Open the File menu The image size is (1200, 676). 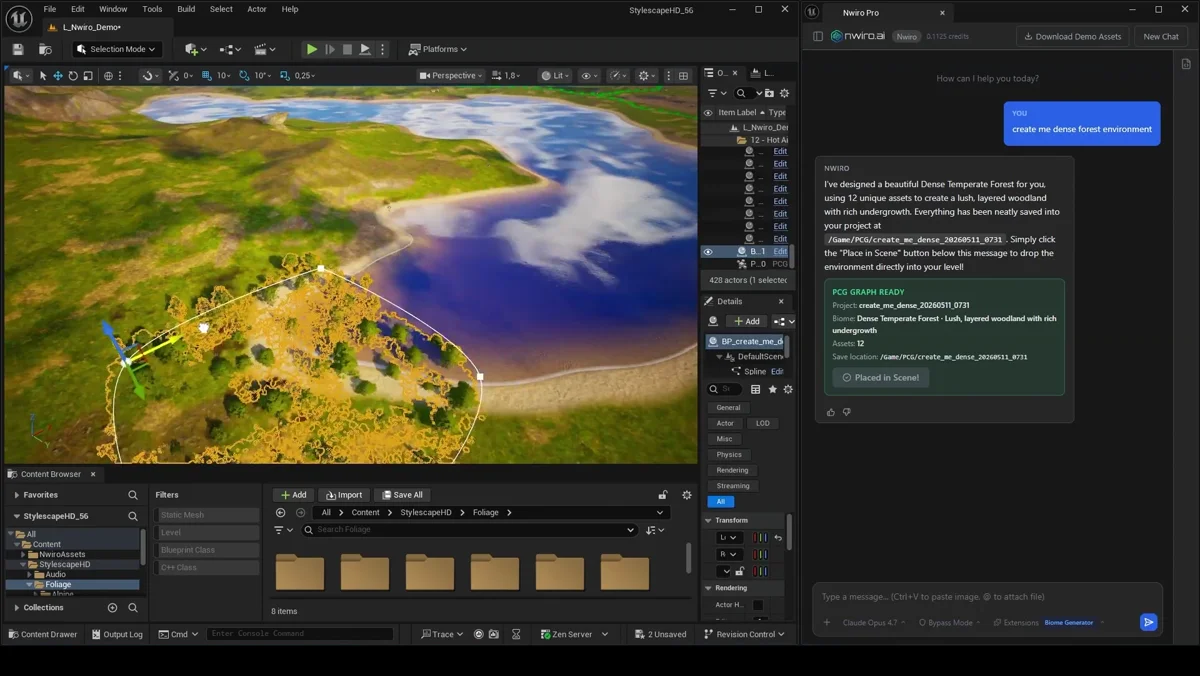tap(49, 9)
